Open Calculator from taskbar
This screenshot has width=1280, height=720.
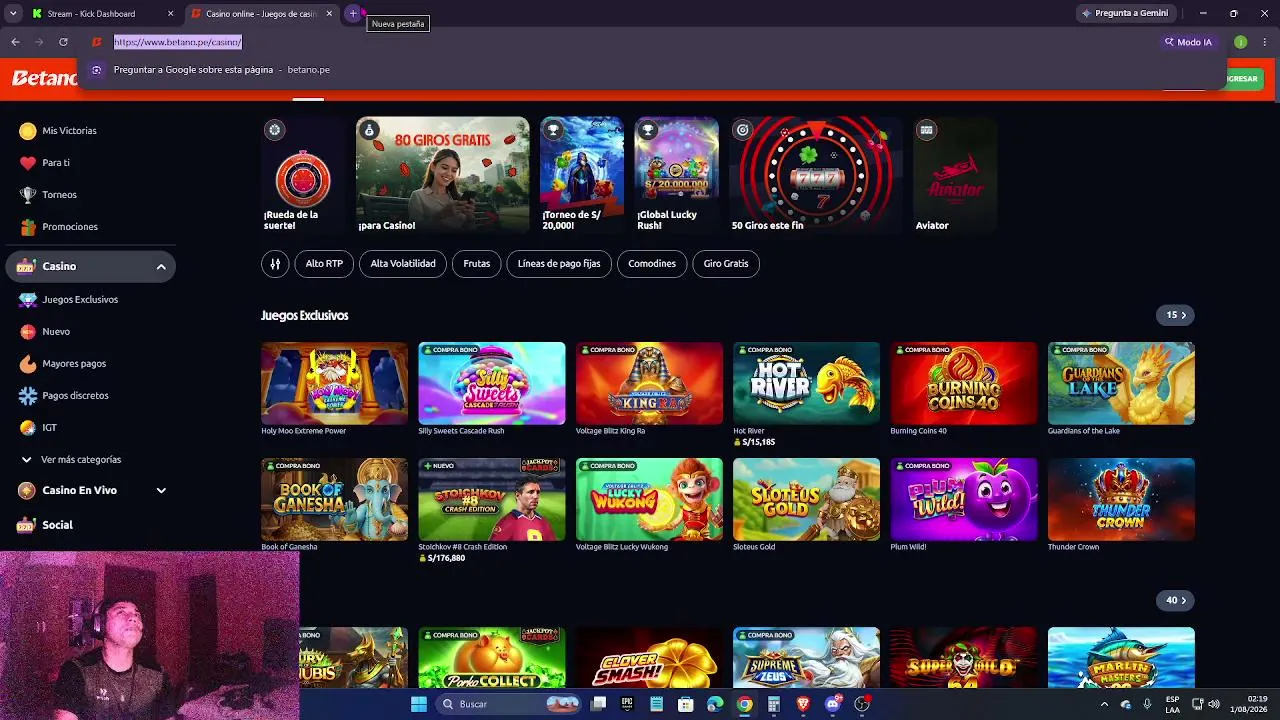tap(773, 704)
